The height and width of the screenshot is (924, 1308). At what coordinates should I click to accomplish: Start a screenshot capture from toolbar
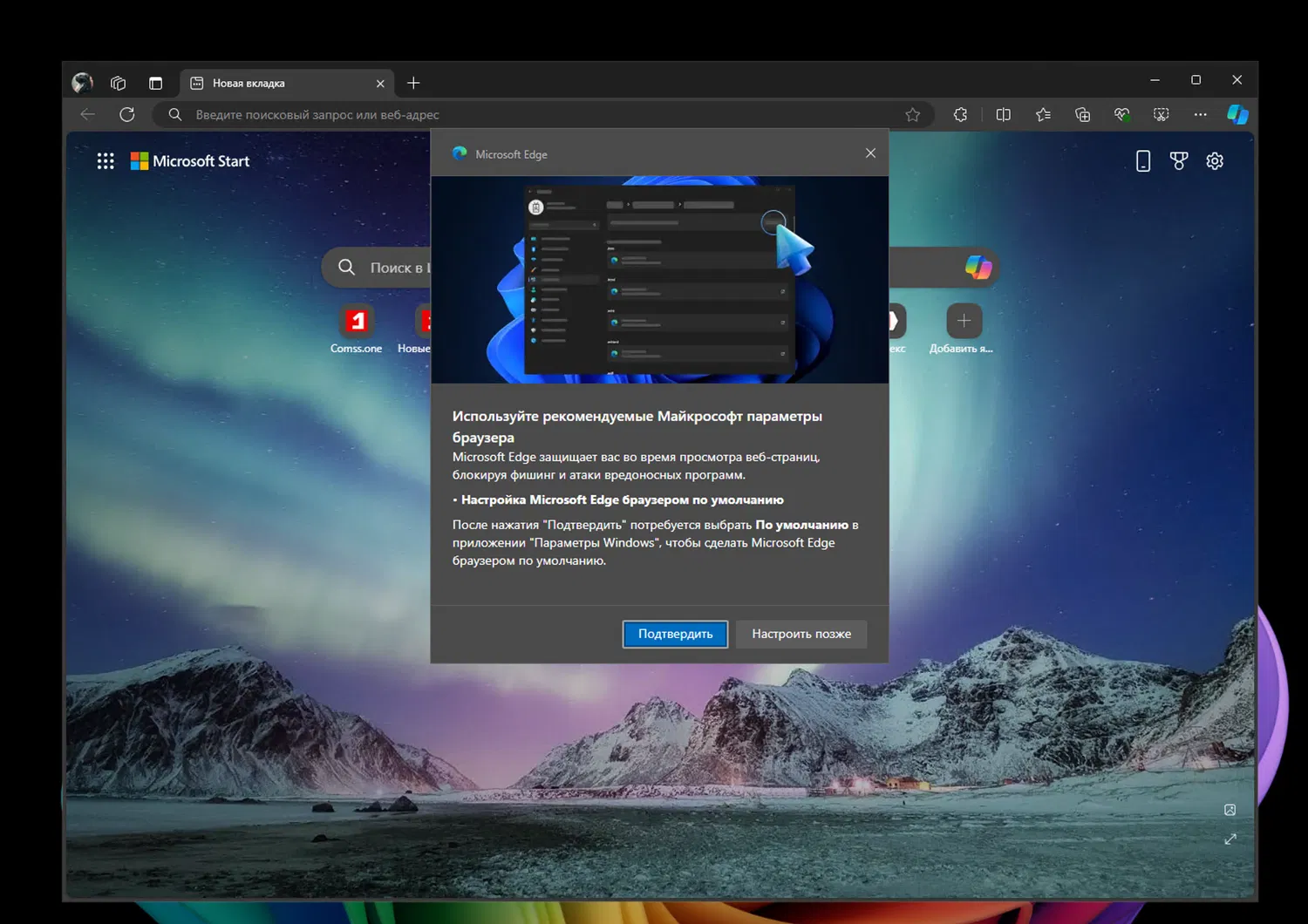tap(1161, 114)
